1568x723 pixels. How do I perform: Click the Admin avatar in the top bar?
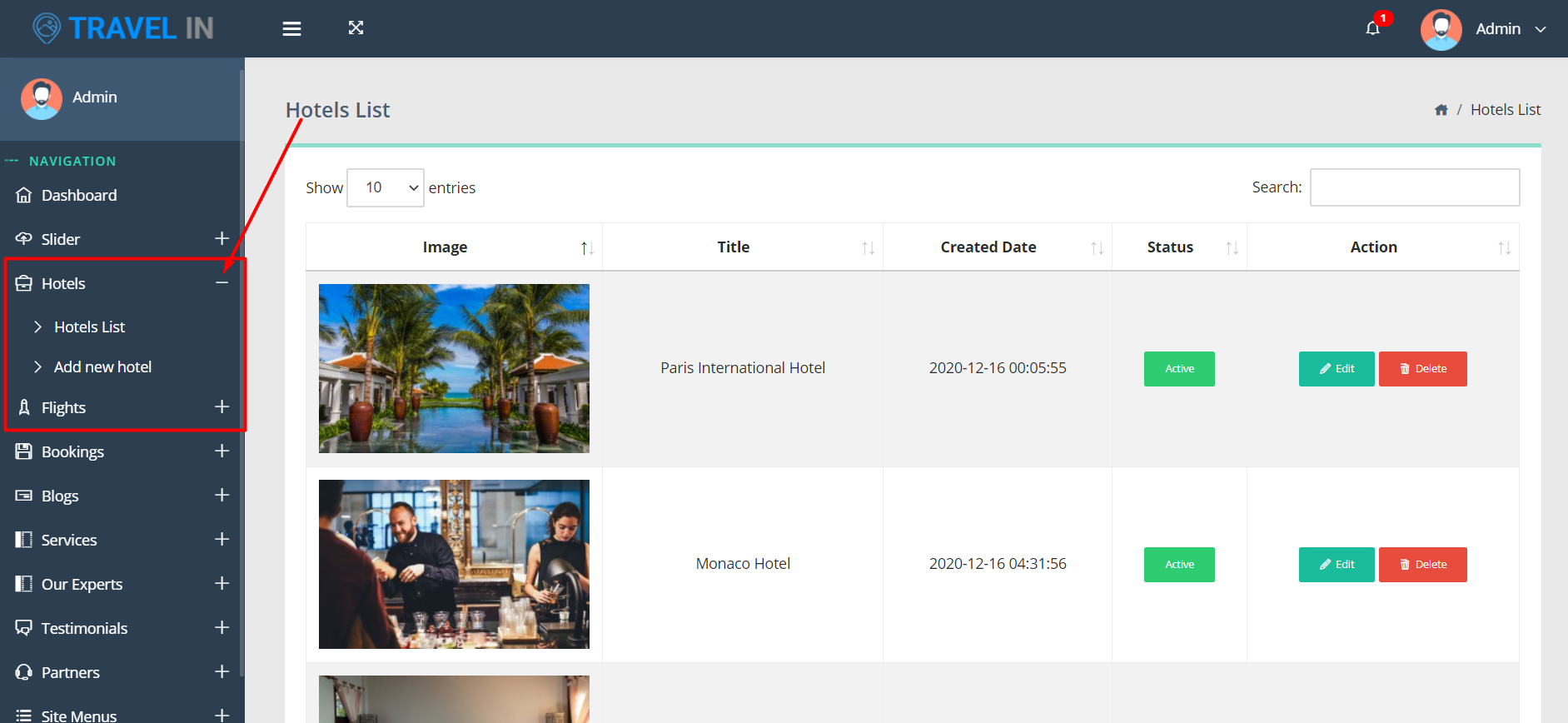(x=1441, y=29)
